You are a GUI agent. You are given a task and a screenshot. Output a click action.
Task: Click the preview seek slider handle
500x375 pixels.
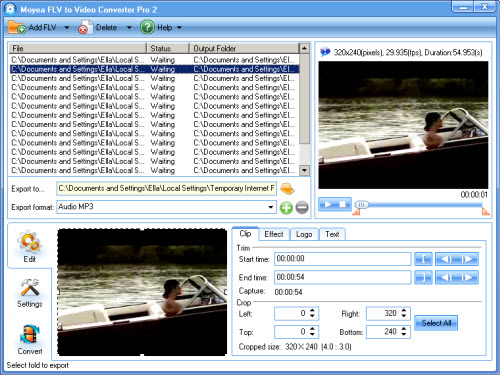[x=361, y=204]
